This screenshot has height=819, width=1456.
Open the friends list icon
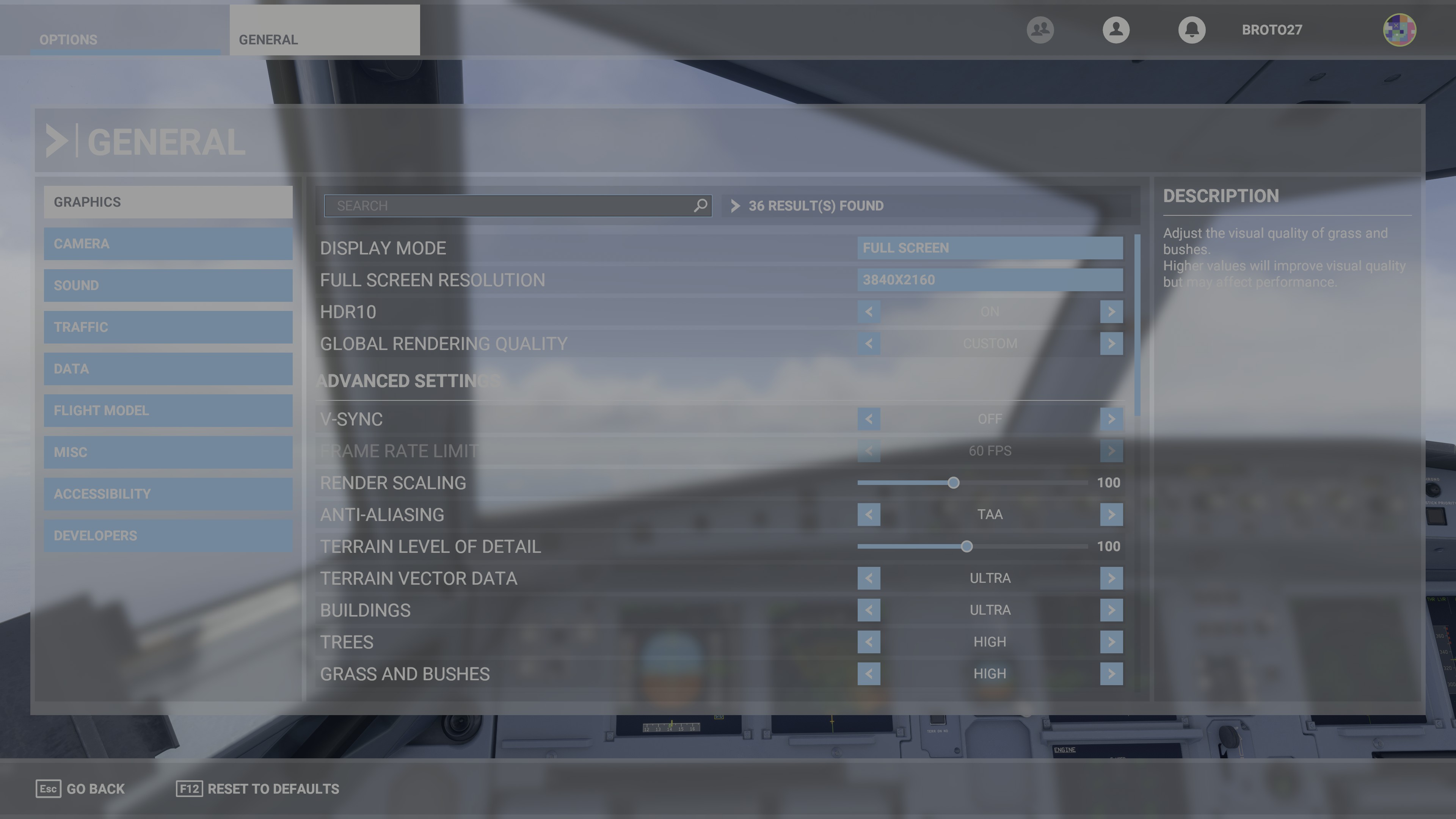click(x=1040, y=30)
